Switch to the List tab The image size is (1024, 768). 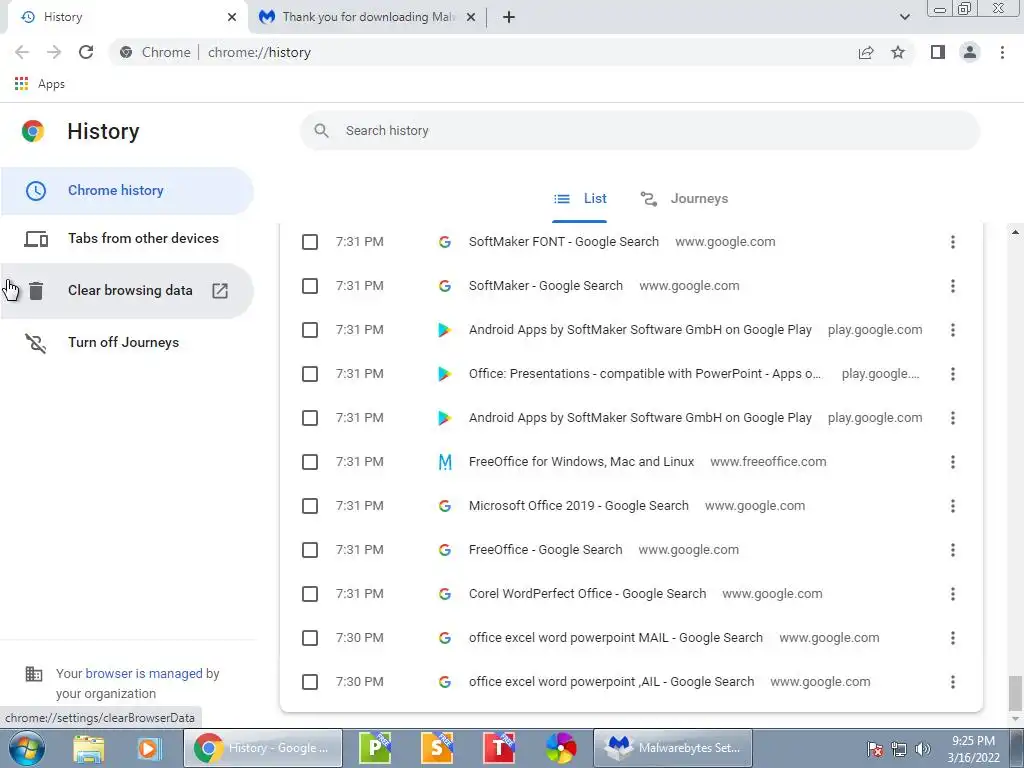(580, 199)
